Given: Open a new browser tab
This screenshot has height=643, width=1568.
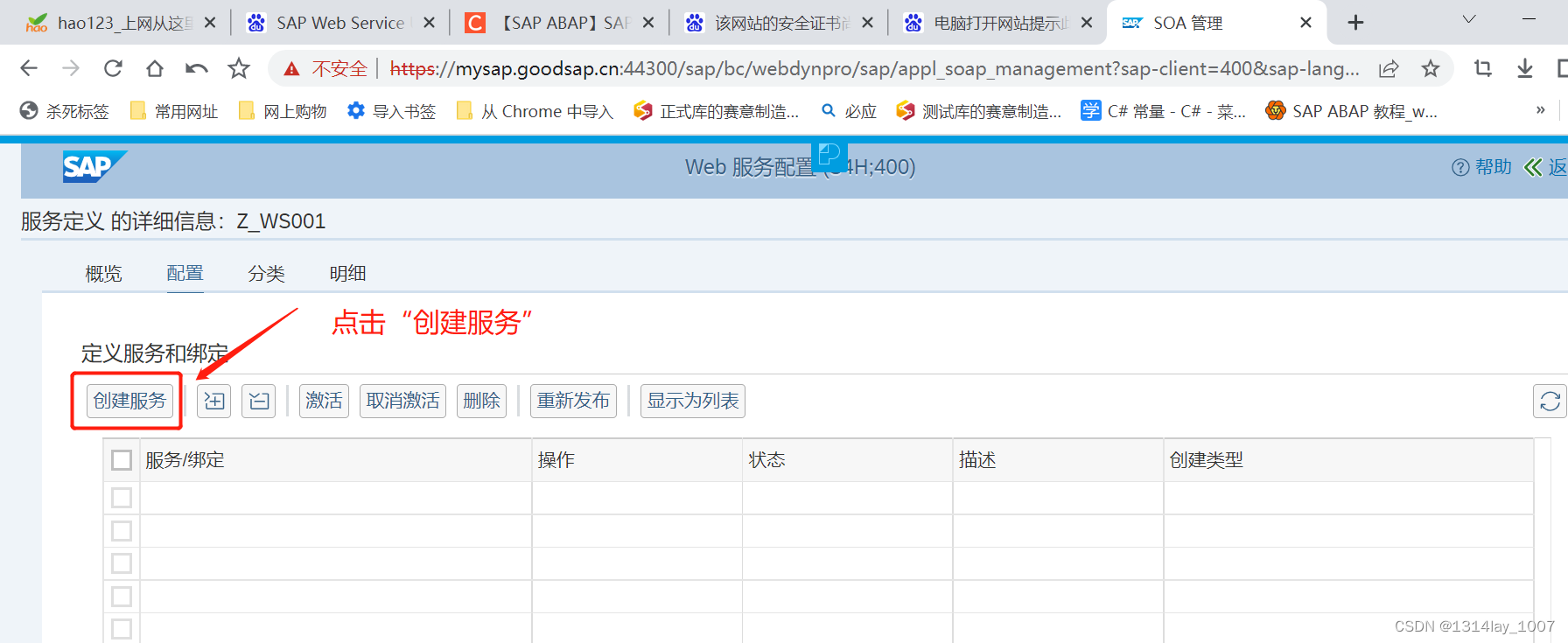Looking at the screenshot, I should pos(1355,23).
